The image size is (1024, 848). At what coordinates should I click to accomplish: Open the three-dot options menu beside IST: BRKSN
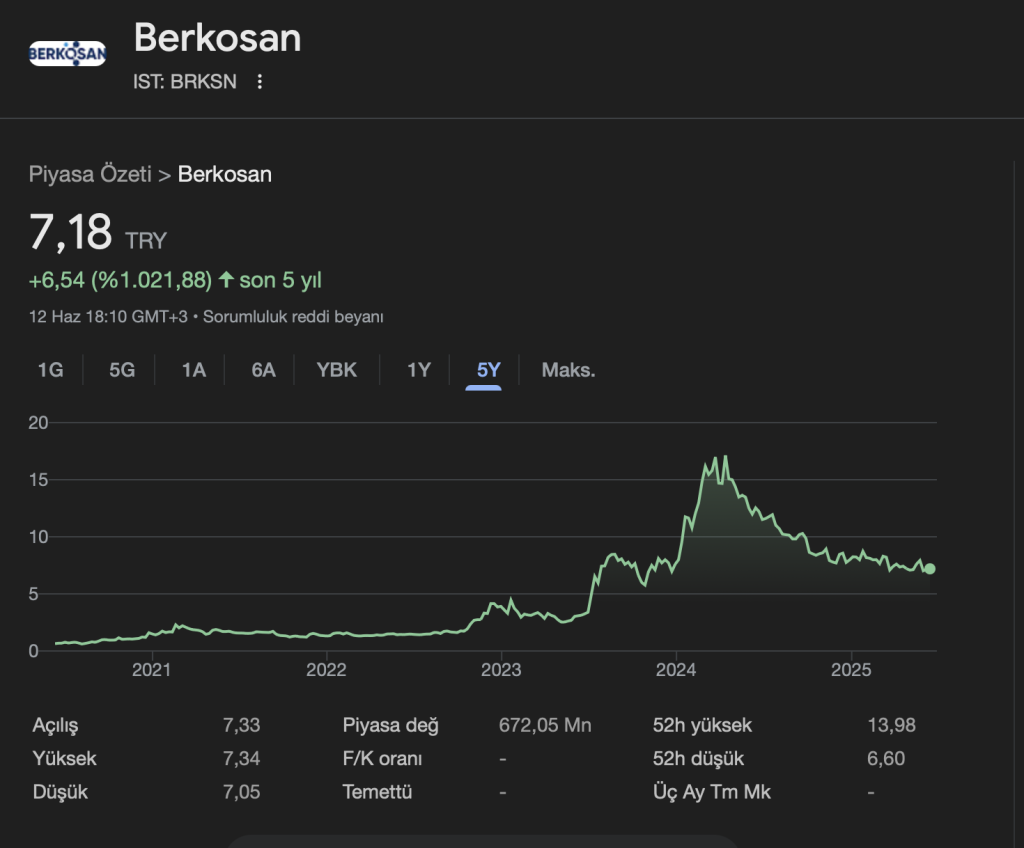260,82
